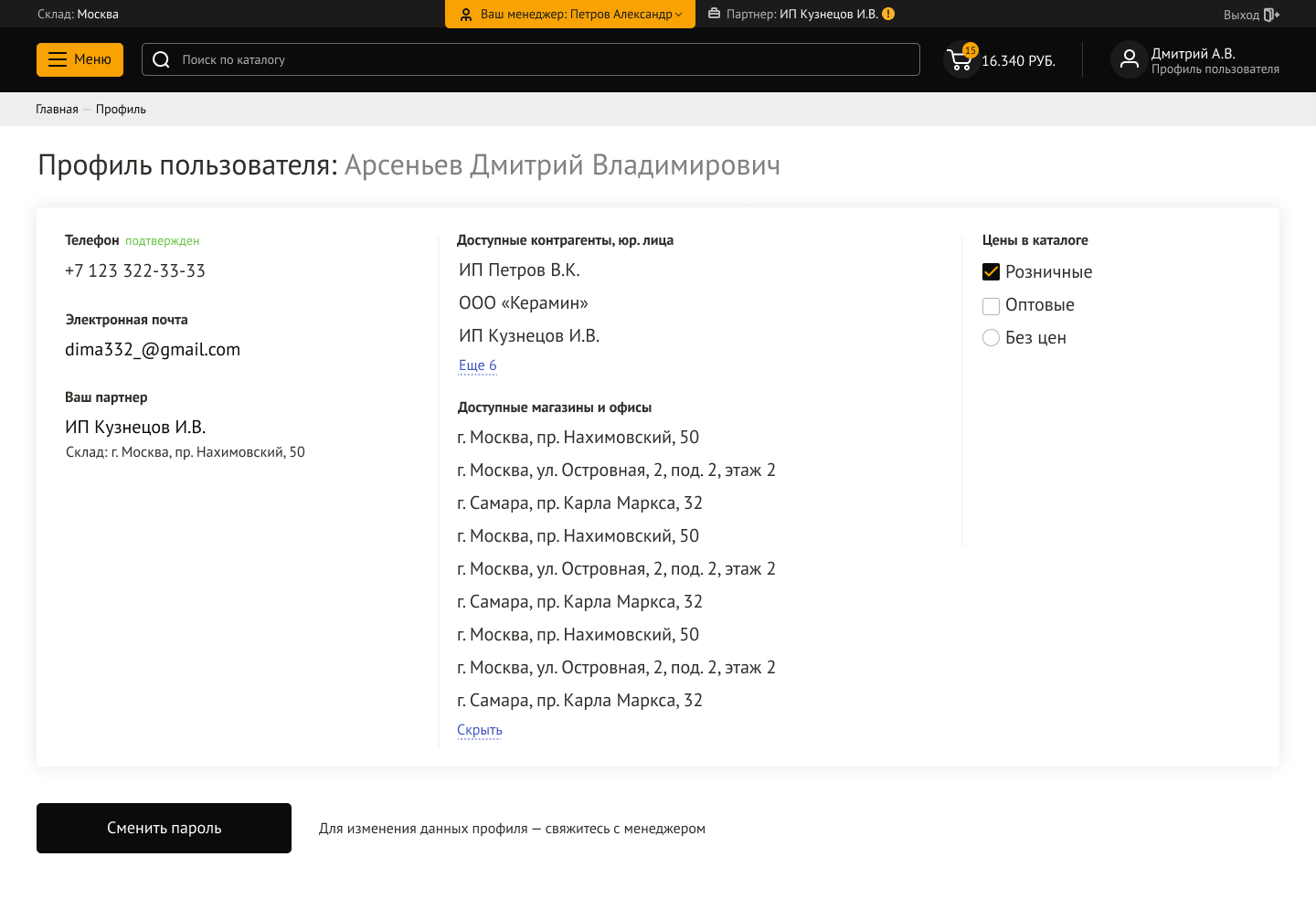Select counterparty ИП Петров В.К.

click(x=519, y=270)
